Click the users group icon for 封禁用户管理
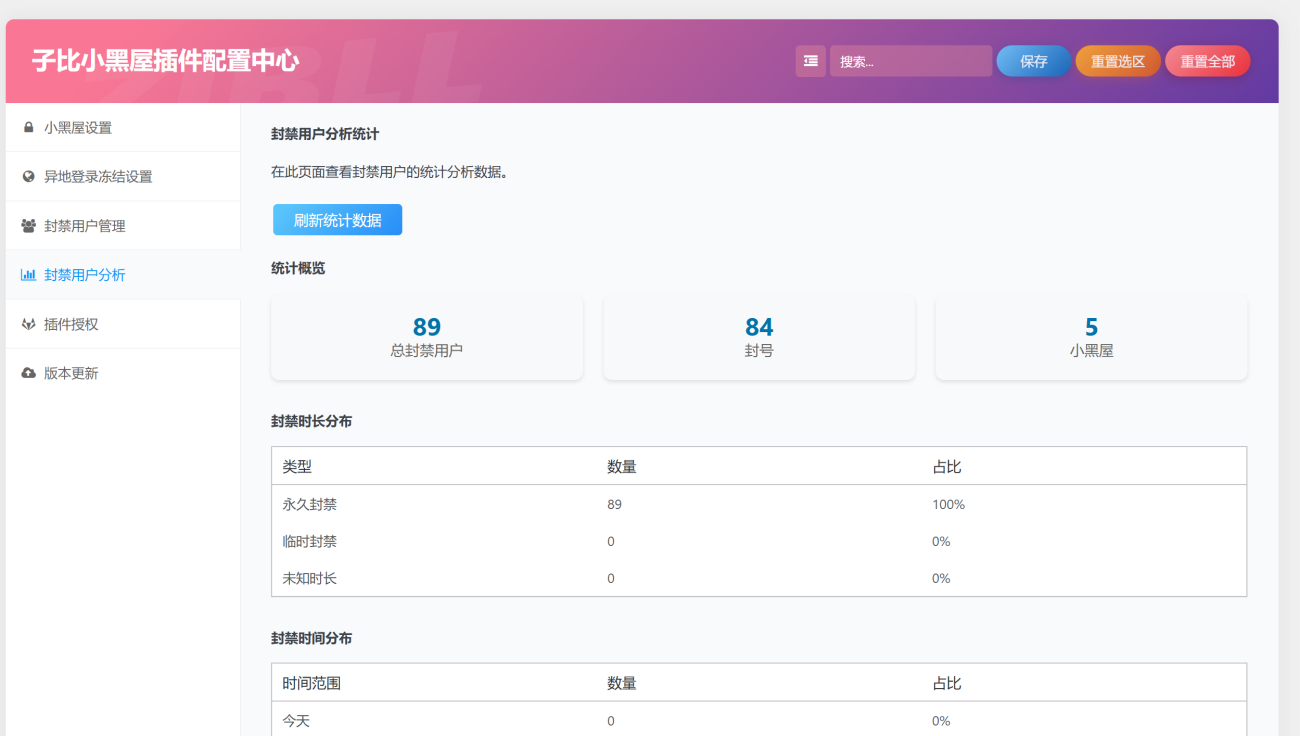Image resolution: width=1300 pixels, height=736 pixels. tap(28, 226)
